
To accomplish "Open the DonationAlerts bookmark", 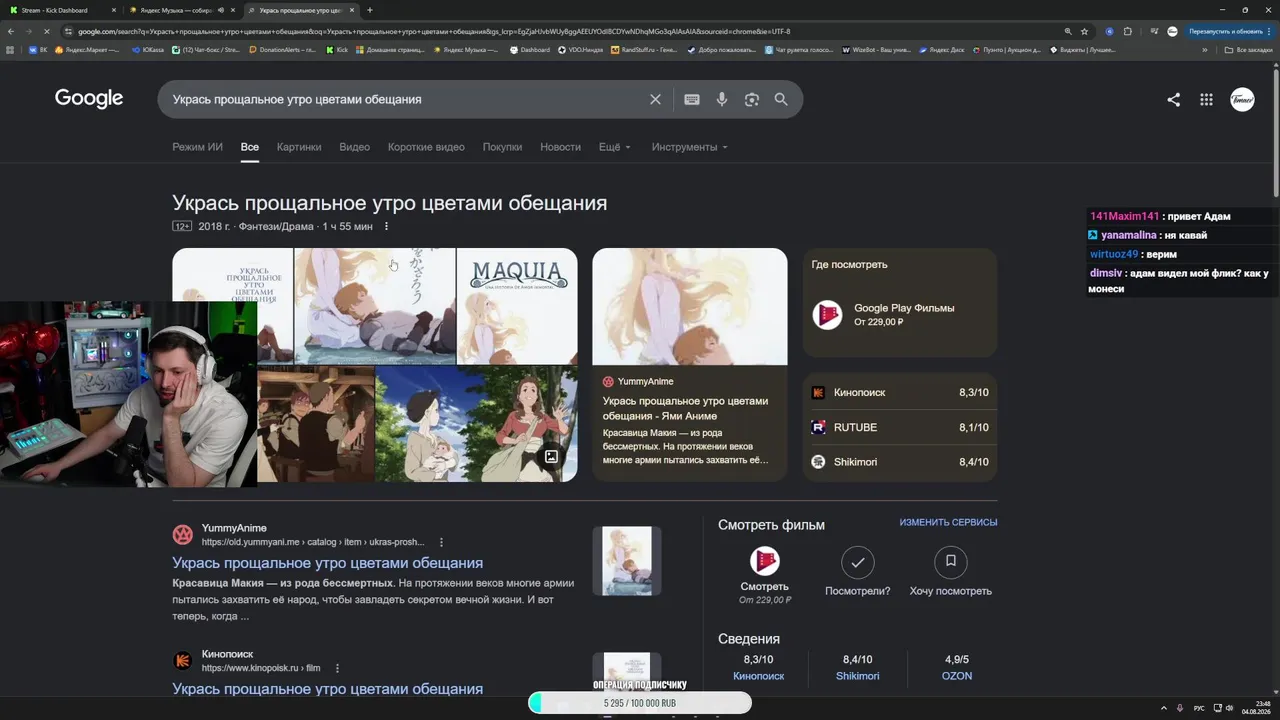I will [x=283, y=50].
